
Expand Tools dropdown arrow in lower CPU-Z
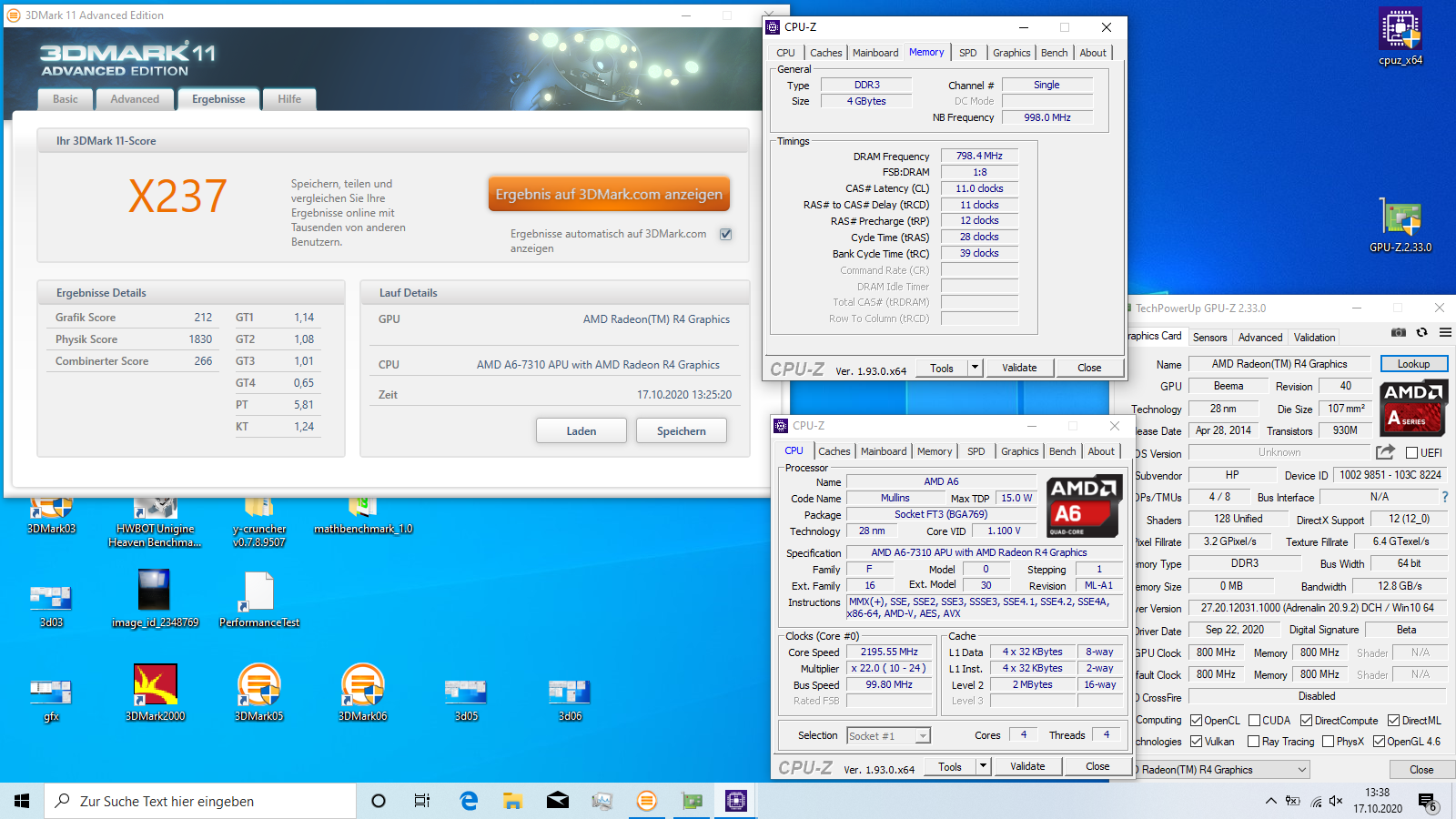pos(983,766)
